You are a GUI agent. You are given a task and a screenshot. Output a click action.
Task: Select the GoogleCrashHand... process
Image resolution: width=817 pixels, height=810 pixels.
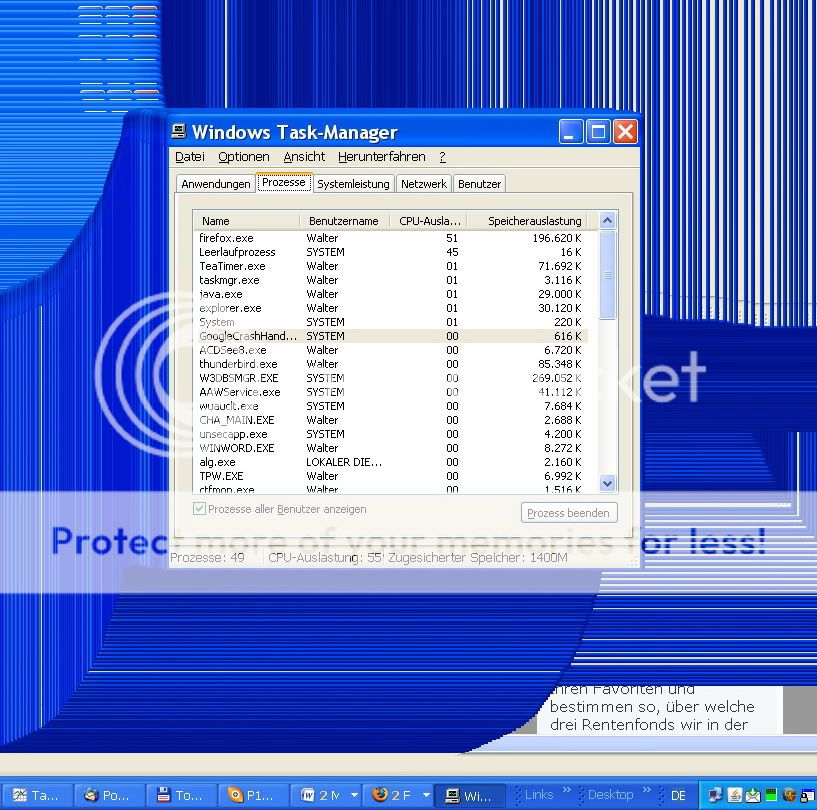click(391, 337)
